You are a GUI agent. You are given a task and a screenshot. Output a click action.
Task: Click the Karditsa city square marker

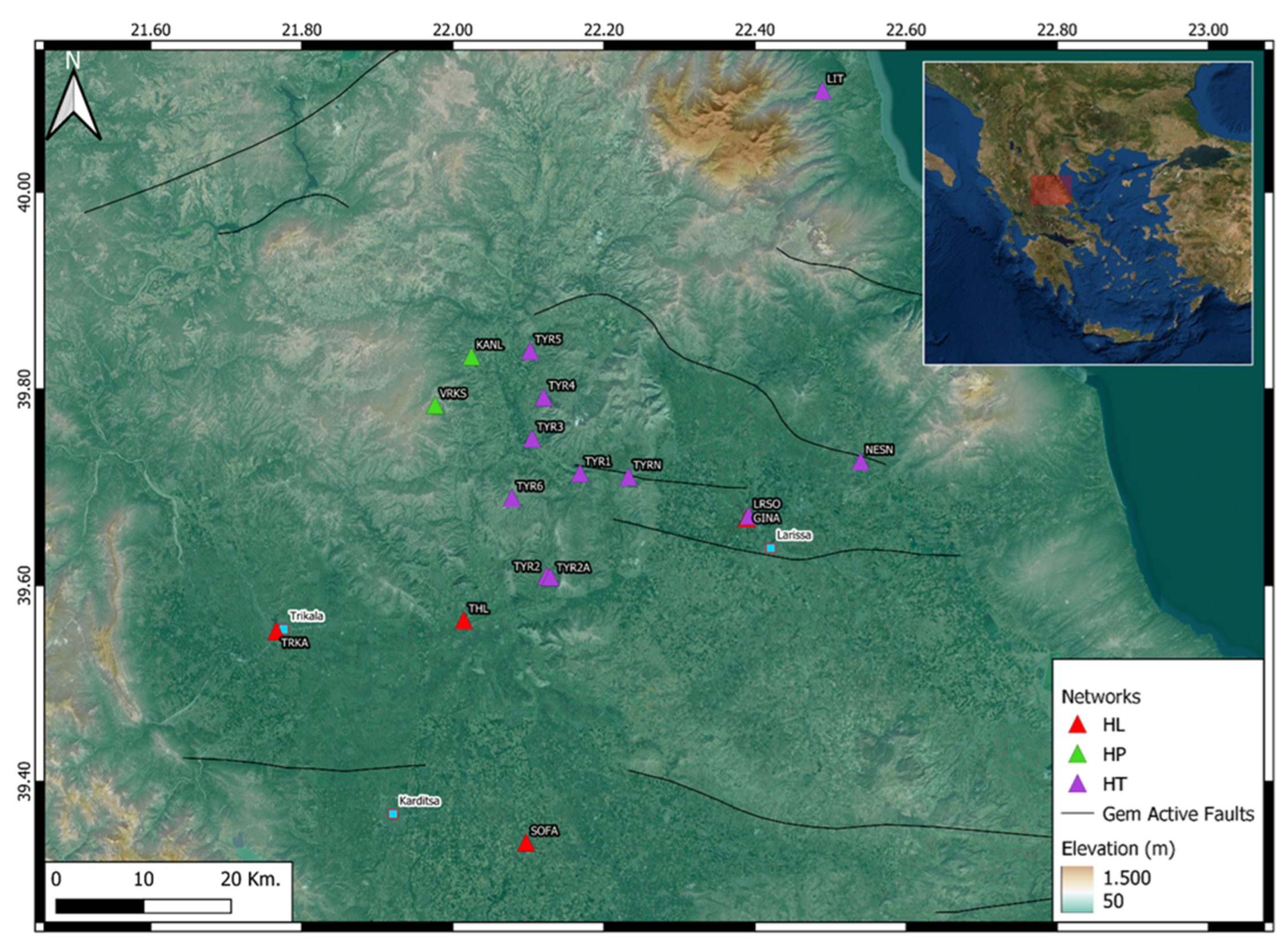393,814
